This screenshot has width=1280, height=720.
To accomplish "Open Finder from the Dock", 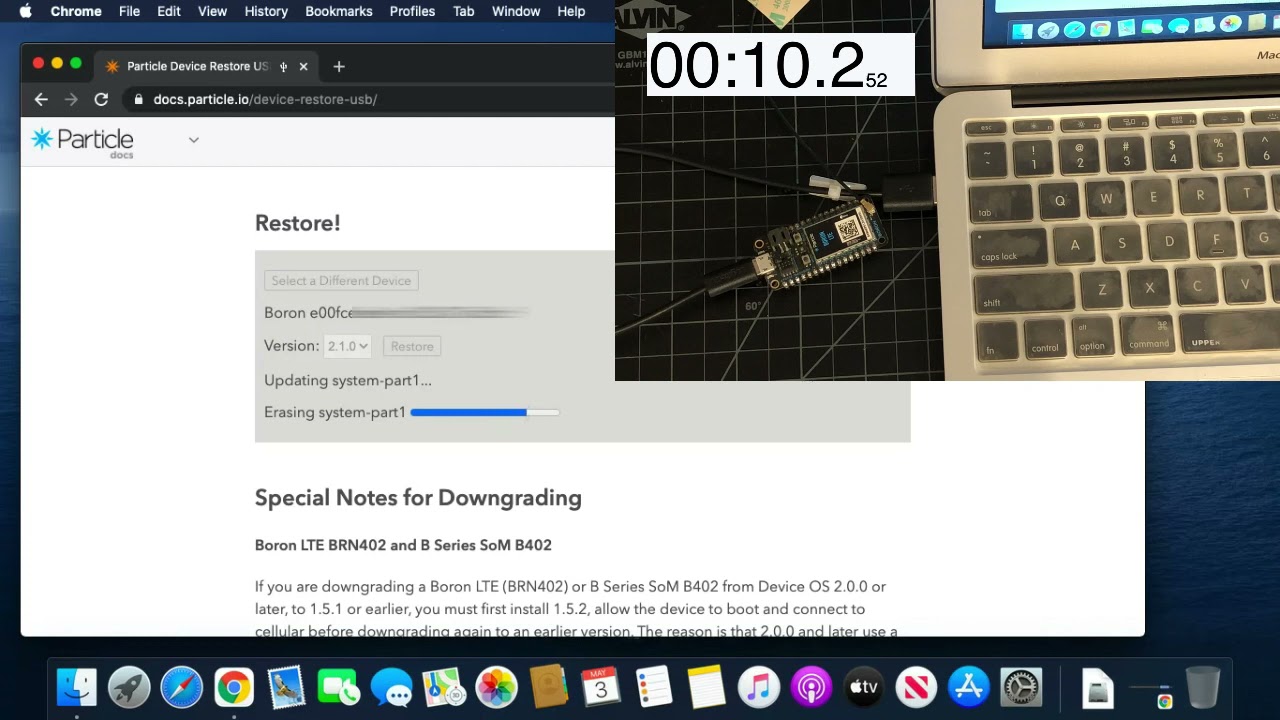I will [77, 688].
